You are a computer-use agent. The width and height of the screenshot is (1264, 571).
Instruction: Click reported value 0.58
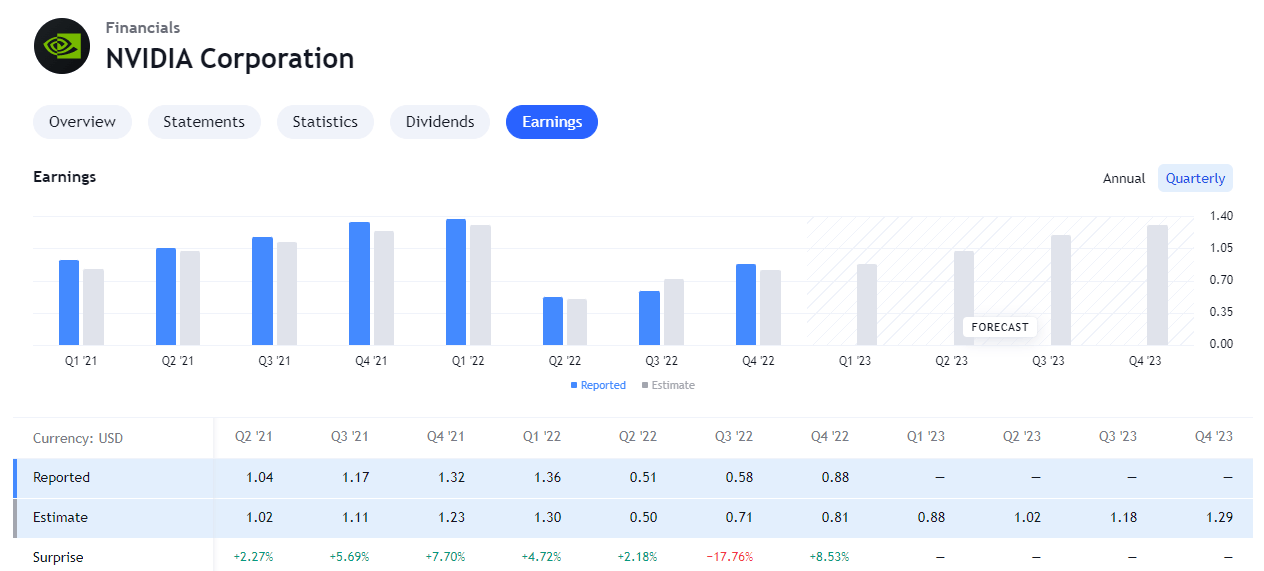pos(739,477)
